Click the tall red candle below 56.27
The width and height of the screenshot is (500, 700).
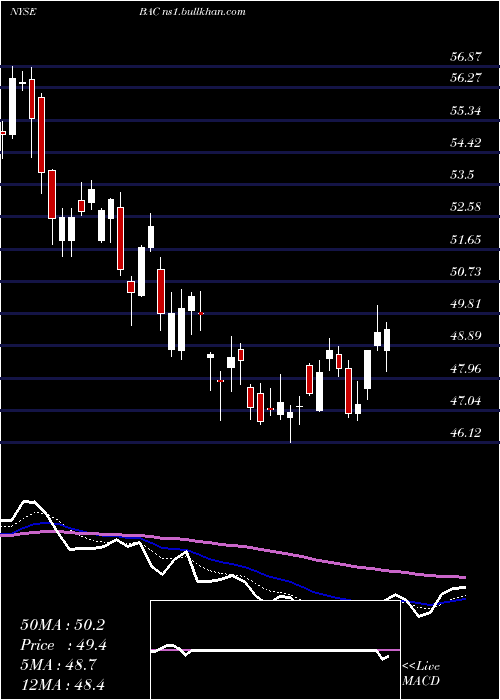coord(42,135)
